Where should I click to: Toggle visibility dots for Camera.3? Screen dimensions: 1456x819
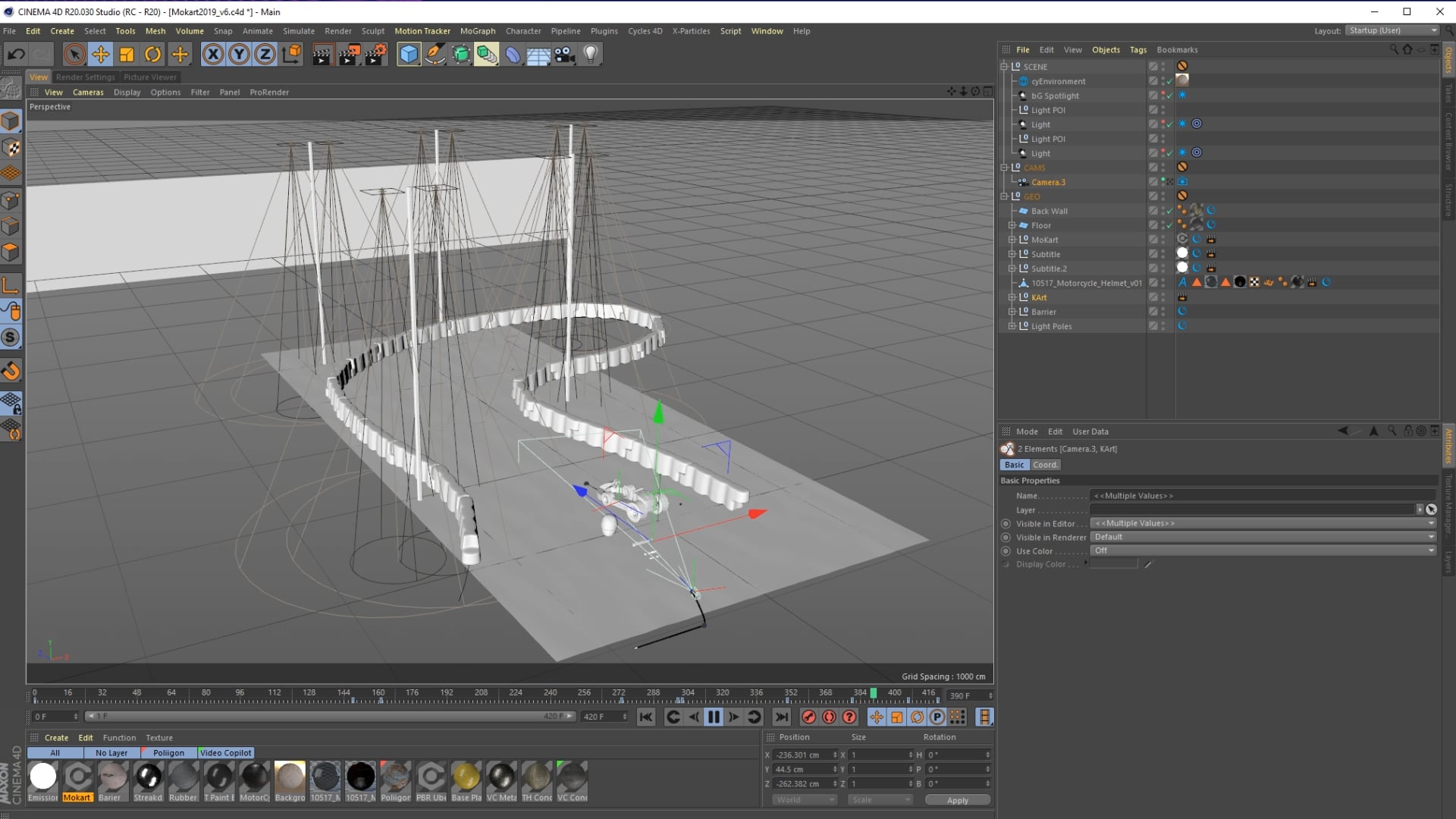pyautogui.click(x=1163, y=182)
